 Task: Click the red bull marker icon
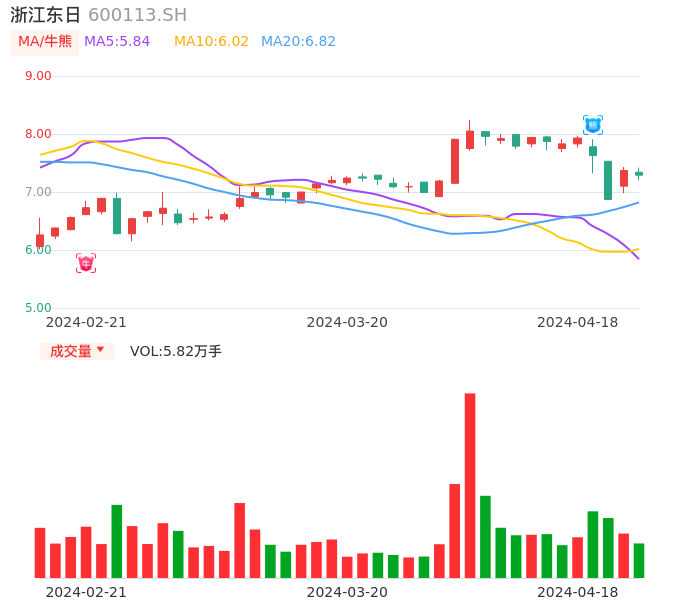click(86, 263)
